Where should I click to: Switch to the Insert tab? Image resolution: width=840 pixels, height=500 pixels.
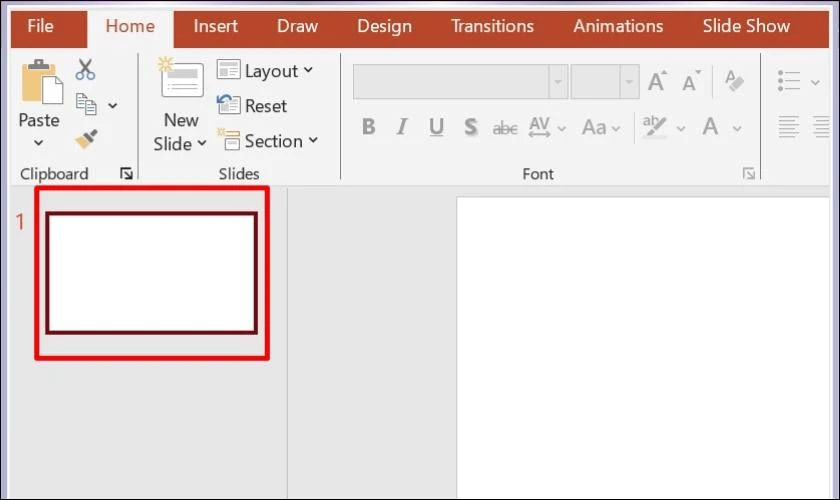click(215, 26)
